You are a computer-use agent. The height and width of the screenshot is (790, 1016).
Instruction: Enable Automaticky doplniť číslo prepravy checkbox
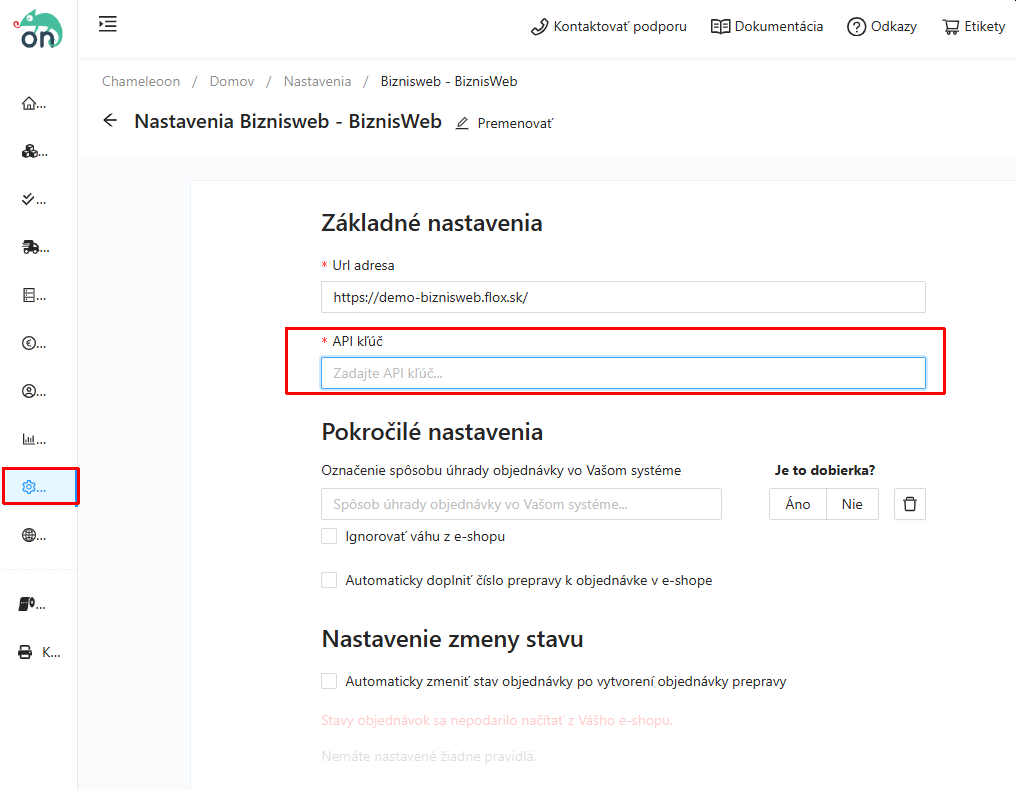pos(329,580)
